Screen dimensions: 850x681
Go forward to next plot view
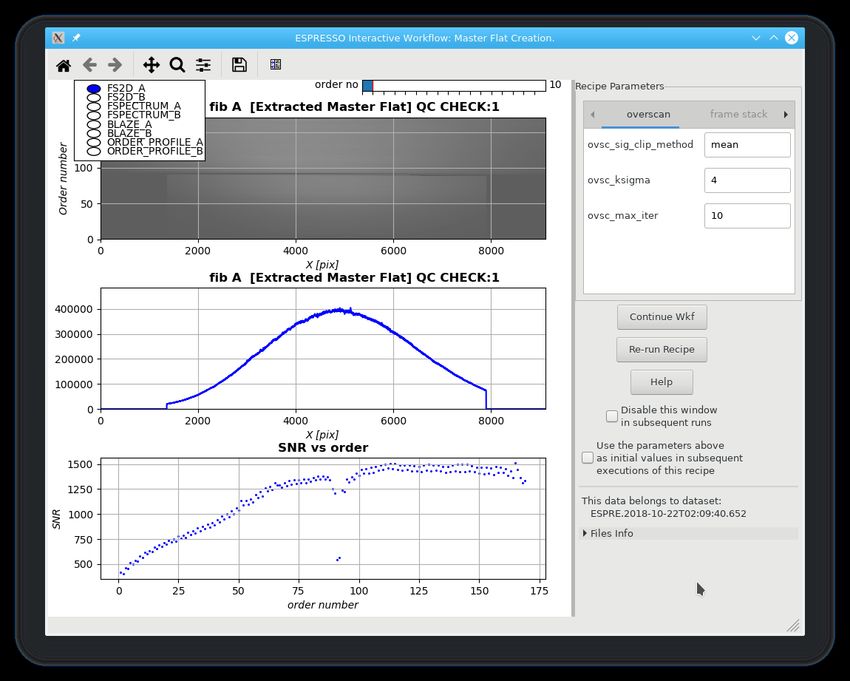[x=115, y=65]
